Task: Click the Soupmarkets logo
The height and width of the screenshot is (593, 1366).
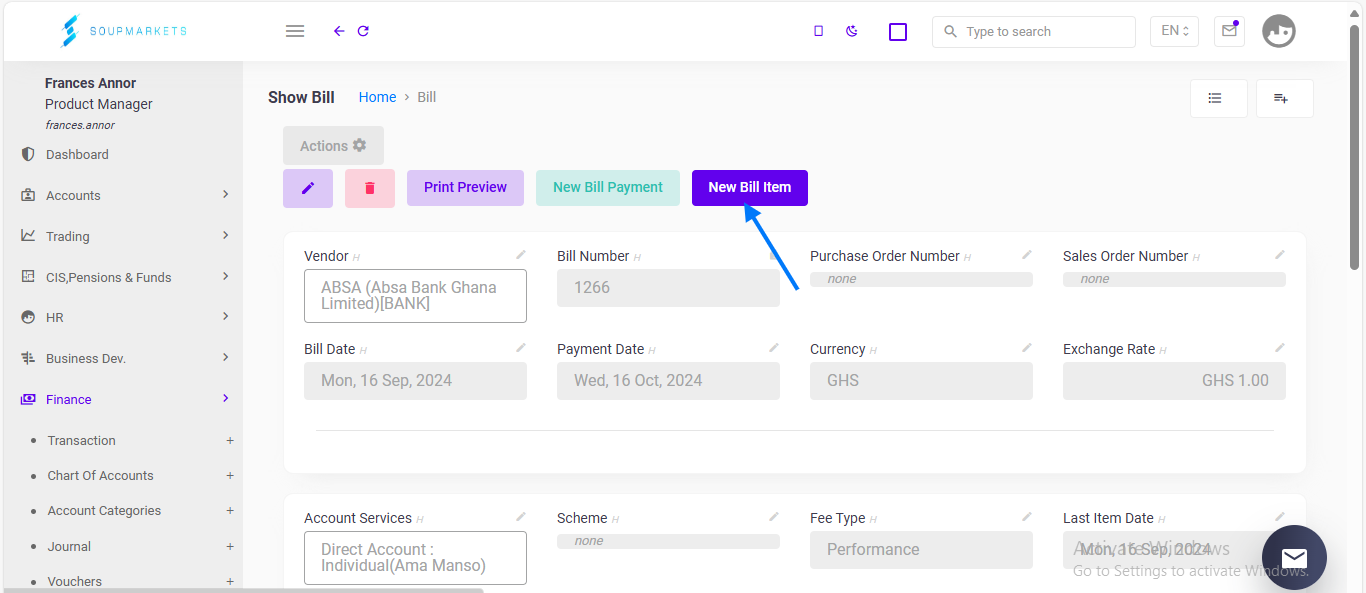Action: tap(124, 31)
